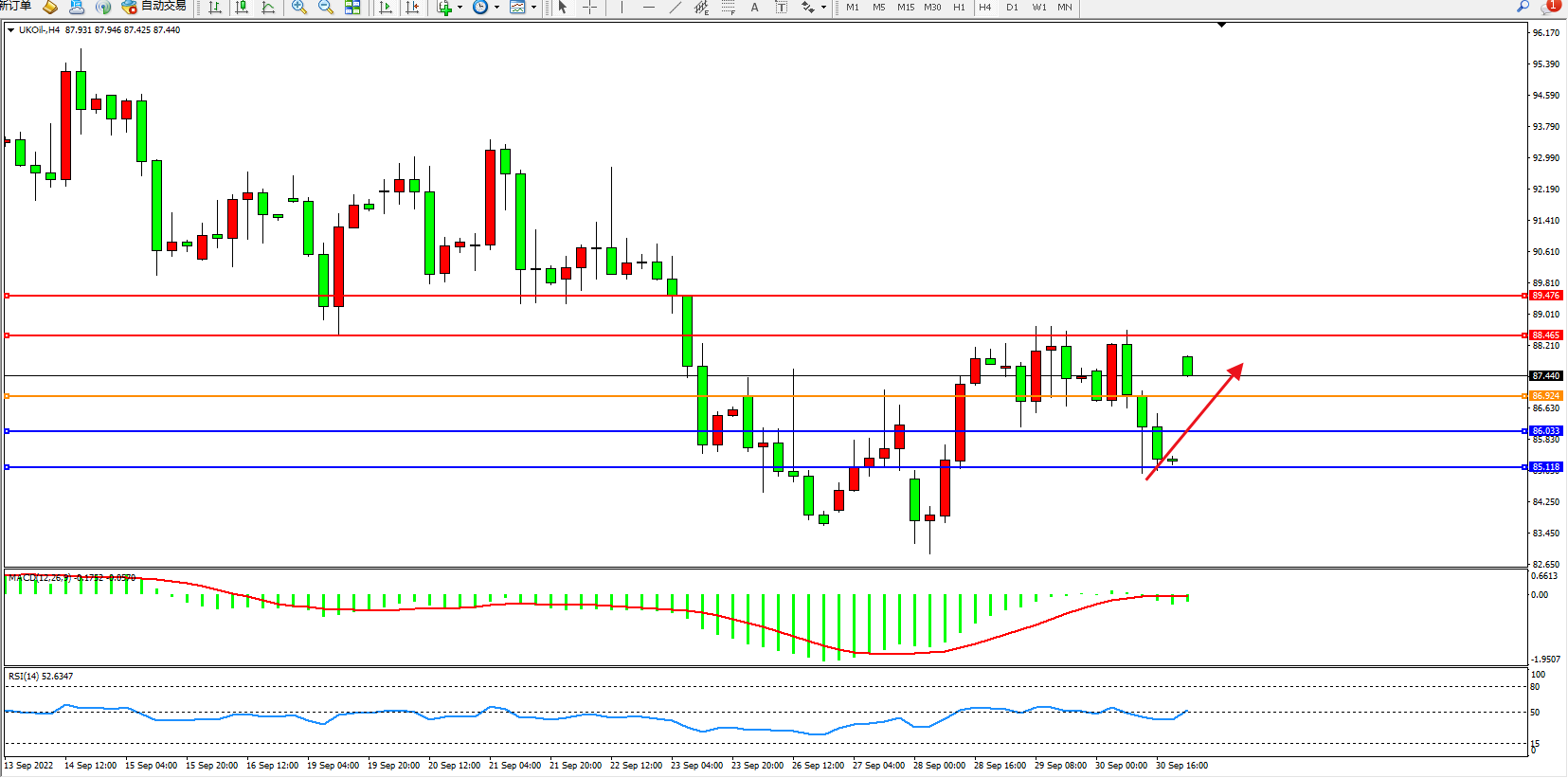Click the AutoTrading (自动交易) button
The width and height of the screenshot is (1568, 778).
pyautogui.click(x=154, y=7)
